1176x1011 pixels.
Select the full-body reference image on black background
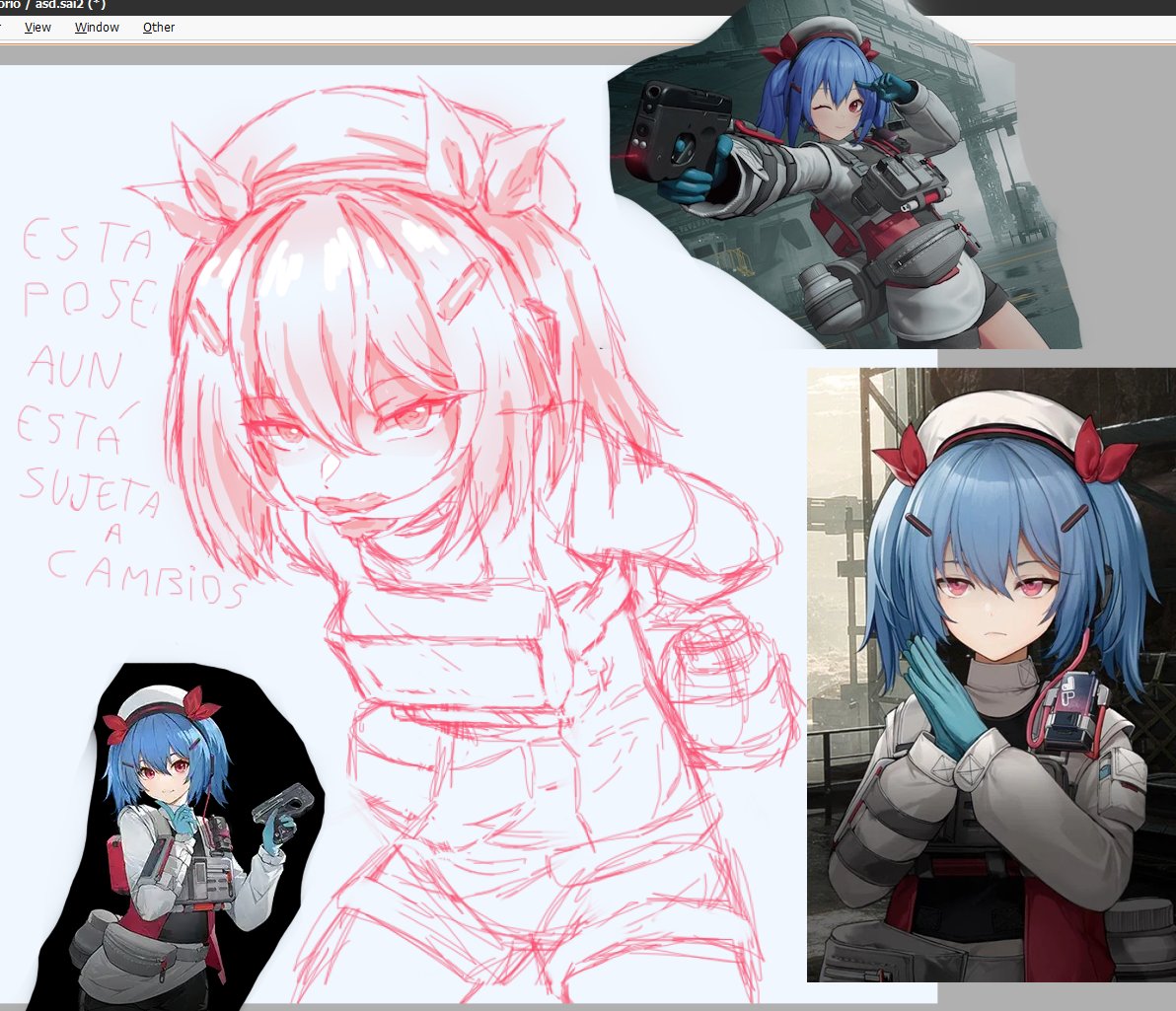point(177,836)
